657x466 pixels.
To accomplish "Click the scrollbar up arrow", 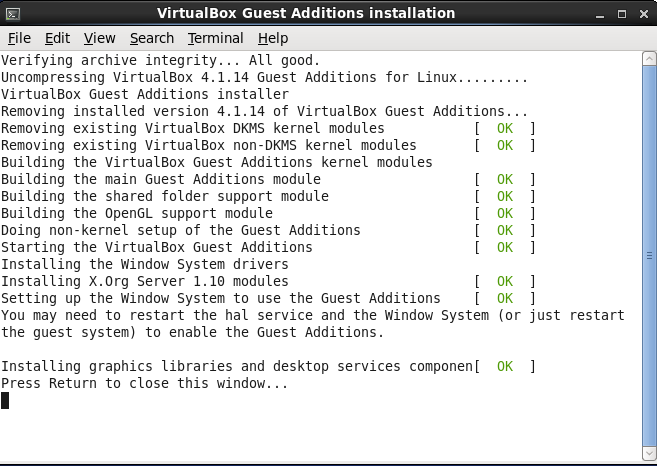I will [x=649, y=59].
